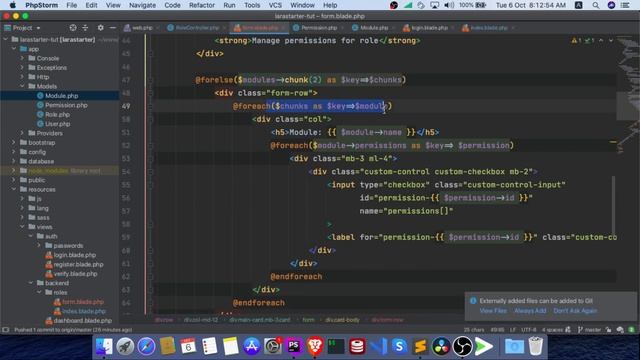Open App Store from the Dock
The height and width of the screenshot is (360, 640).
point(251,347)
